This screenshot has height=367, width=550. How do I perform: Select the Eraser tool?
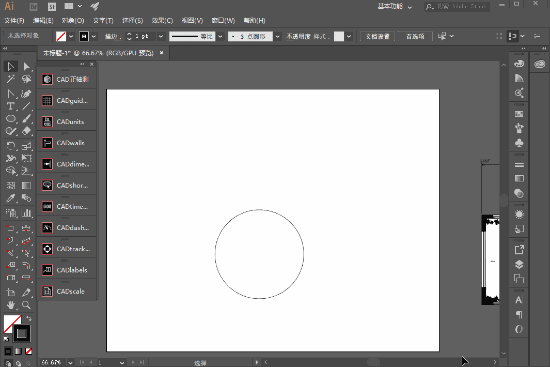pyautogui.click(x=26, y=131)
